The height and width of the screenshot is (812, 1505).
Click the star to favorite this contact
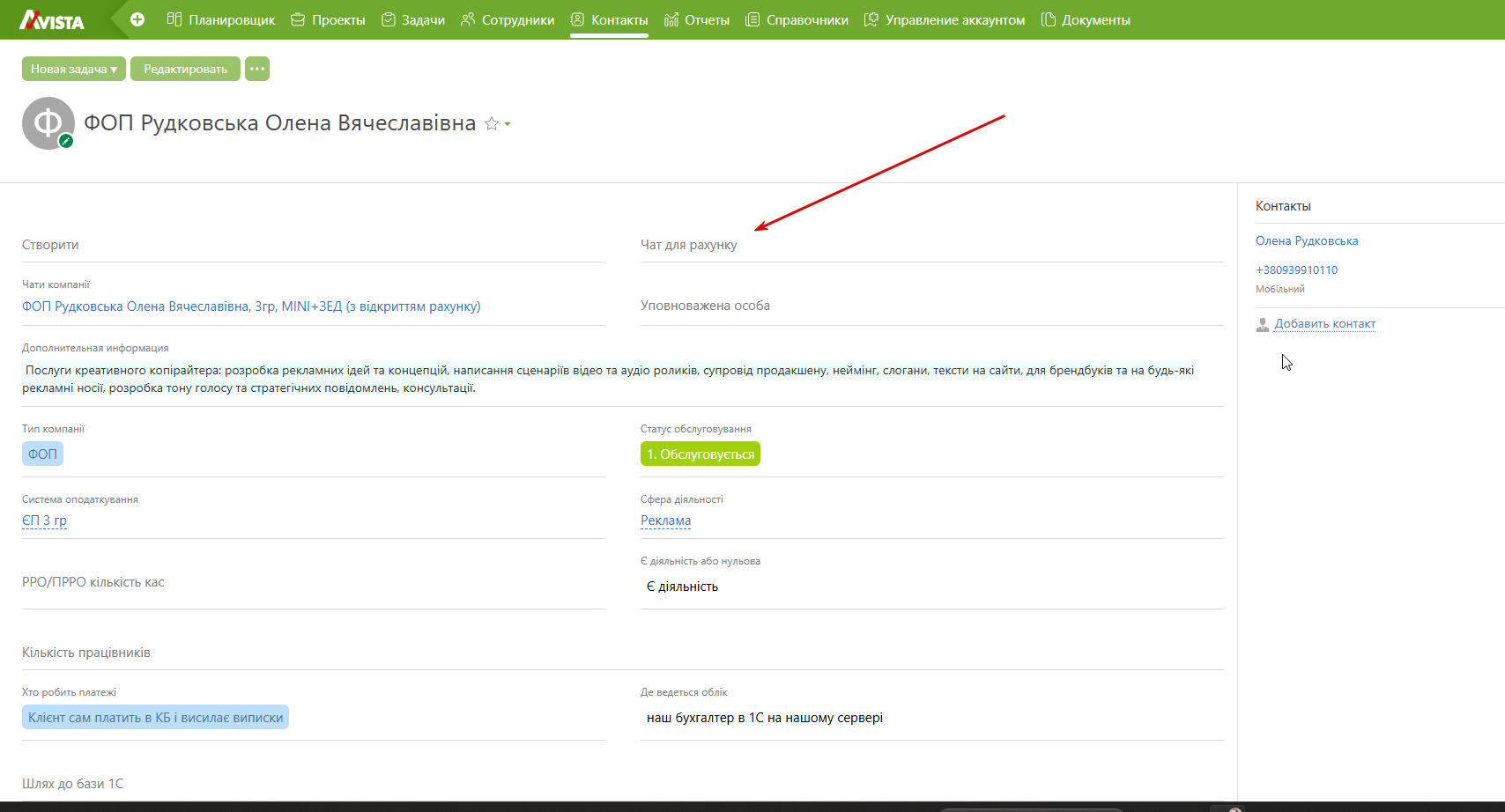[x=492, y=124]
